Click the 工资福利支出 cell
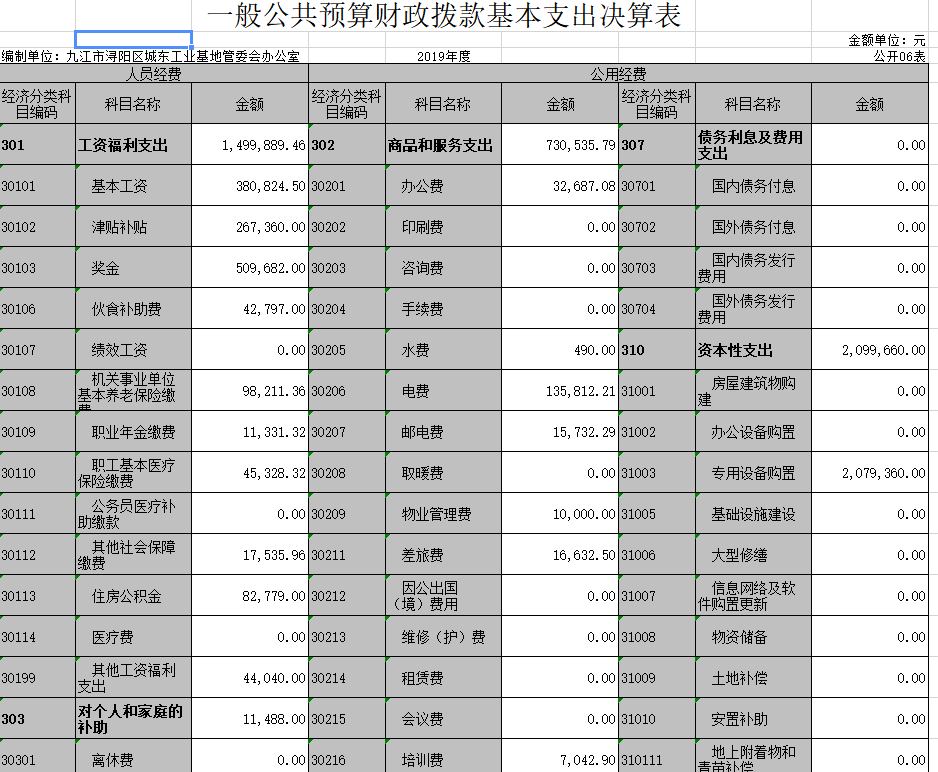This screenshot has width=938, height=772. 124,146
